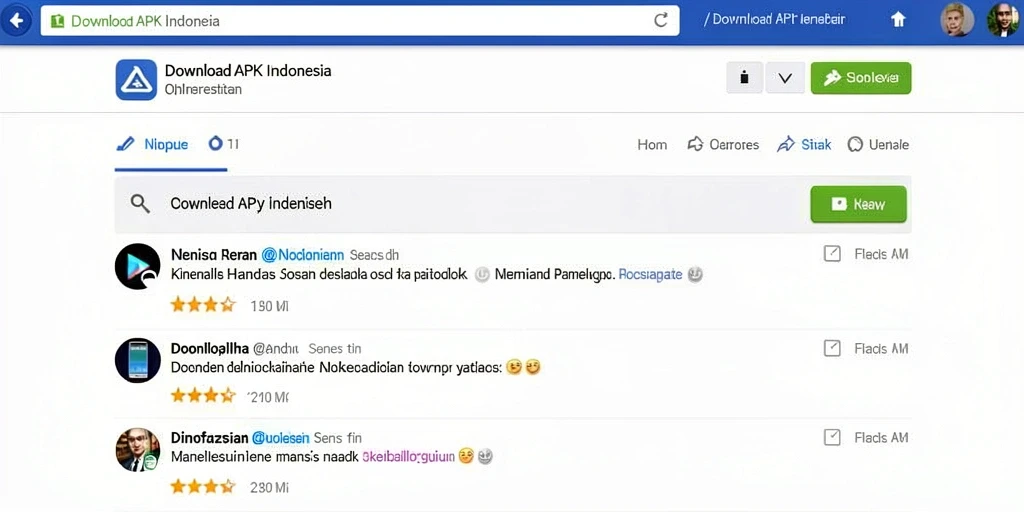Click the star rating on Doonlloallha post

point(202,396)
